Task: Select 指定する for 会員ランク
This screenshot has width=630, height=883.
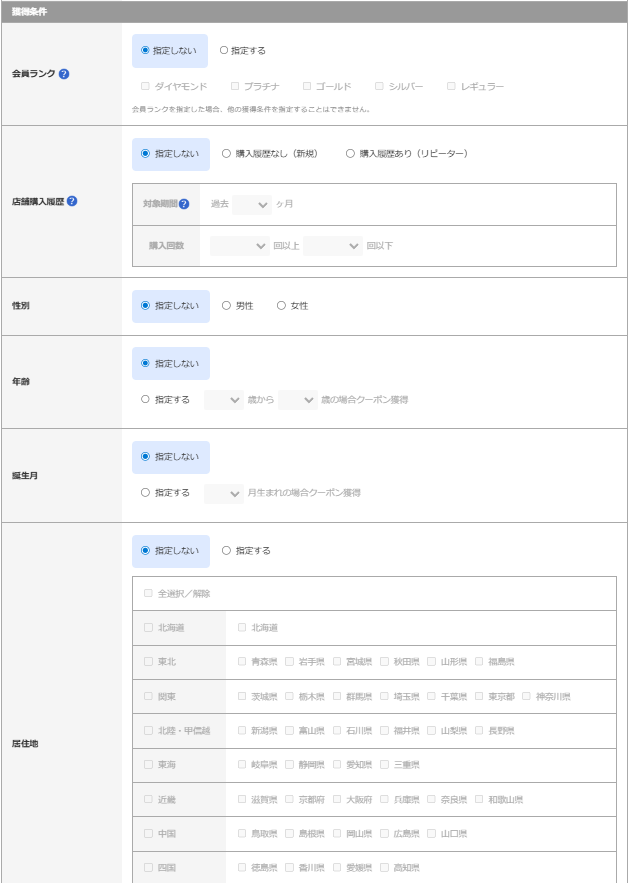Action: [x=225, y=50]
